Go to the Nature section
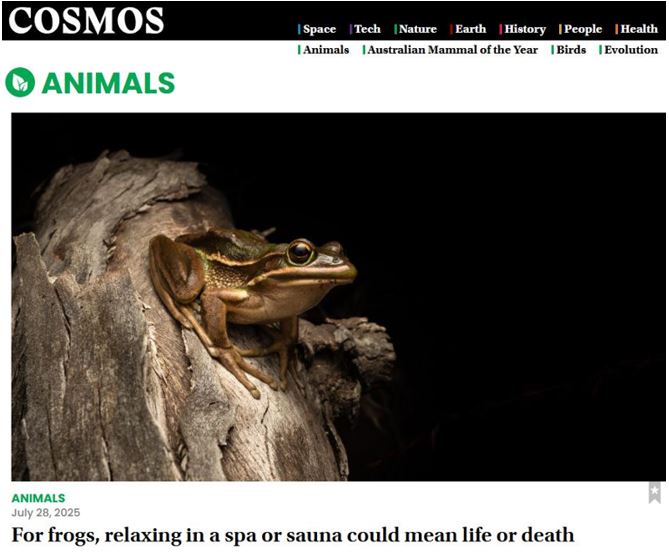The width and height of the screenshot is (669, 552). [x=416, y=29]
